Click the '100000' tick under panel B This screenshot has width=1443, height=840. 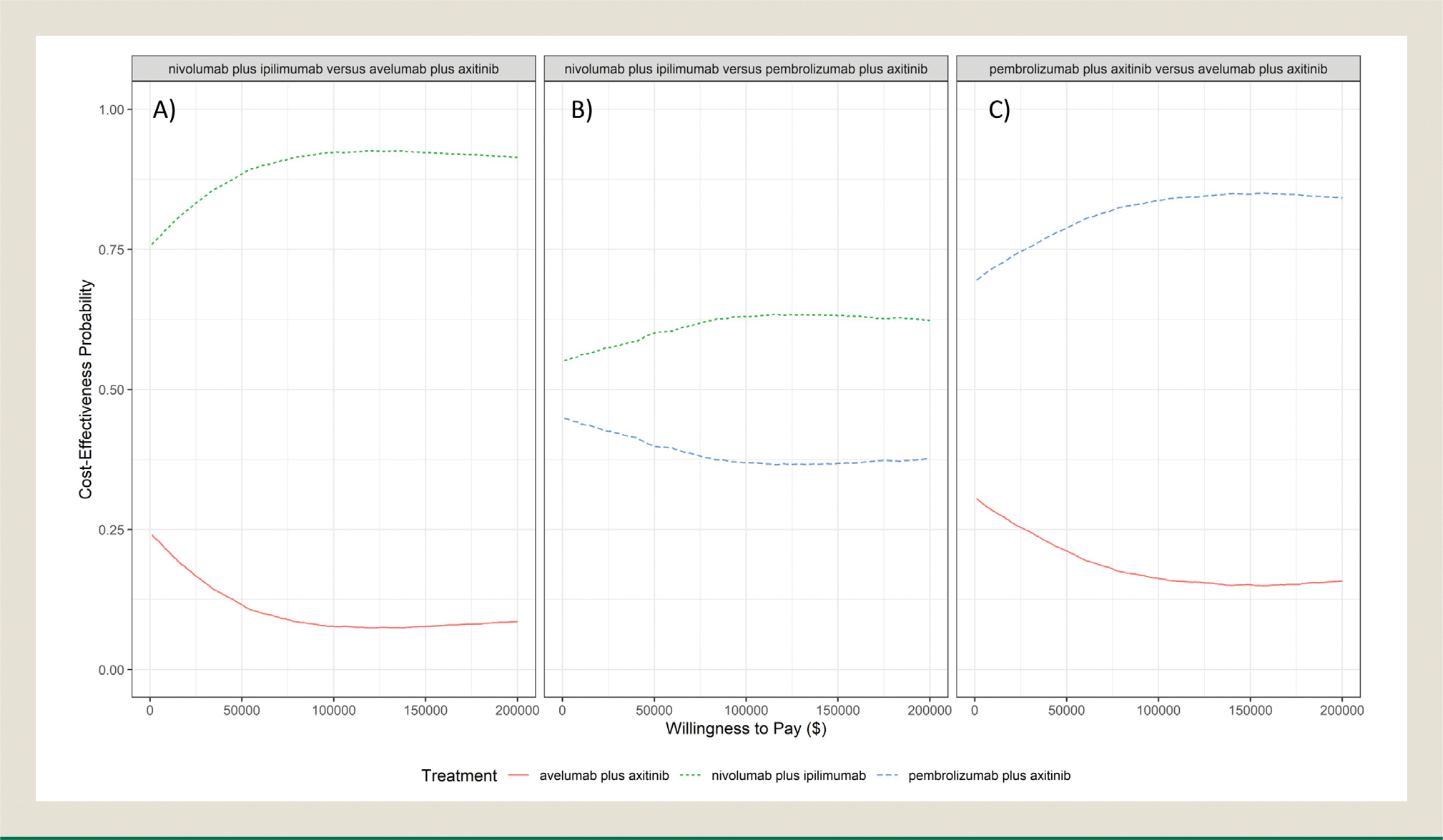(746, 711)
